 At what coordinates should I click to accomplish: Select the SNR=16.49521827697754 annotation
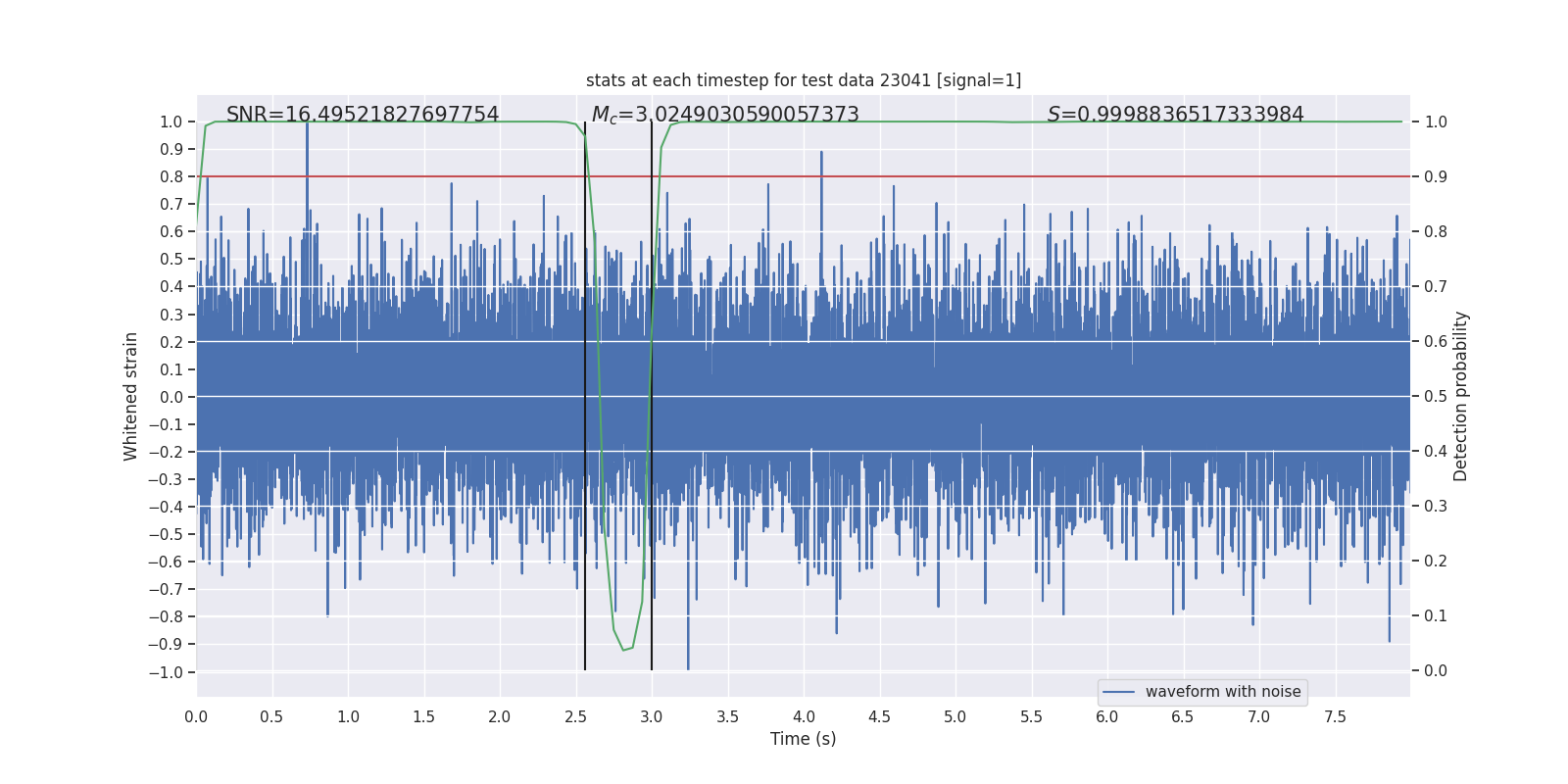(x=363, y=115)
